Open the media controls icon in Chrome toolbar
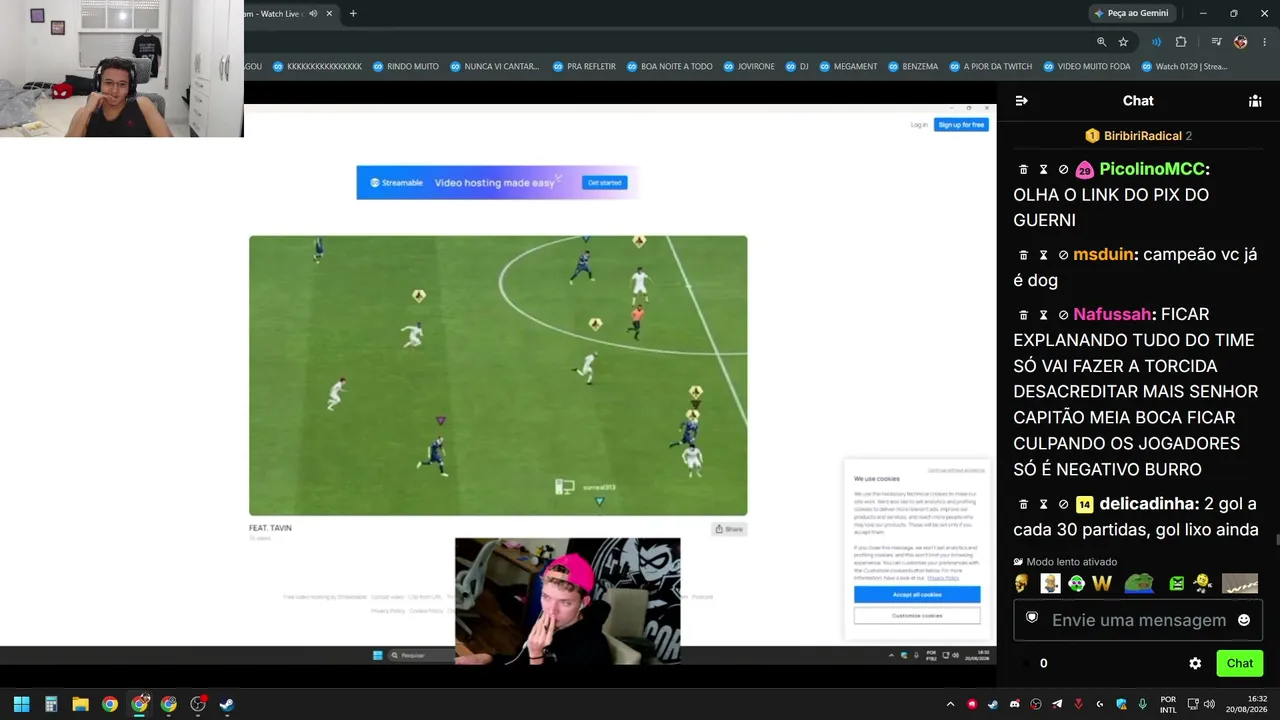 coord(1216,42)
